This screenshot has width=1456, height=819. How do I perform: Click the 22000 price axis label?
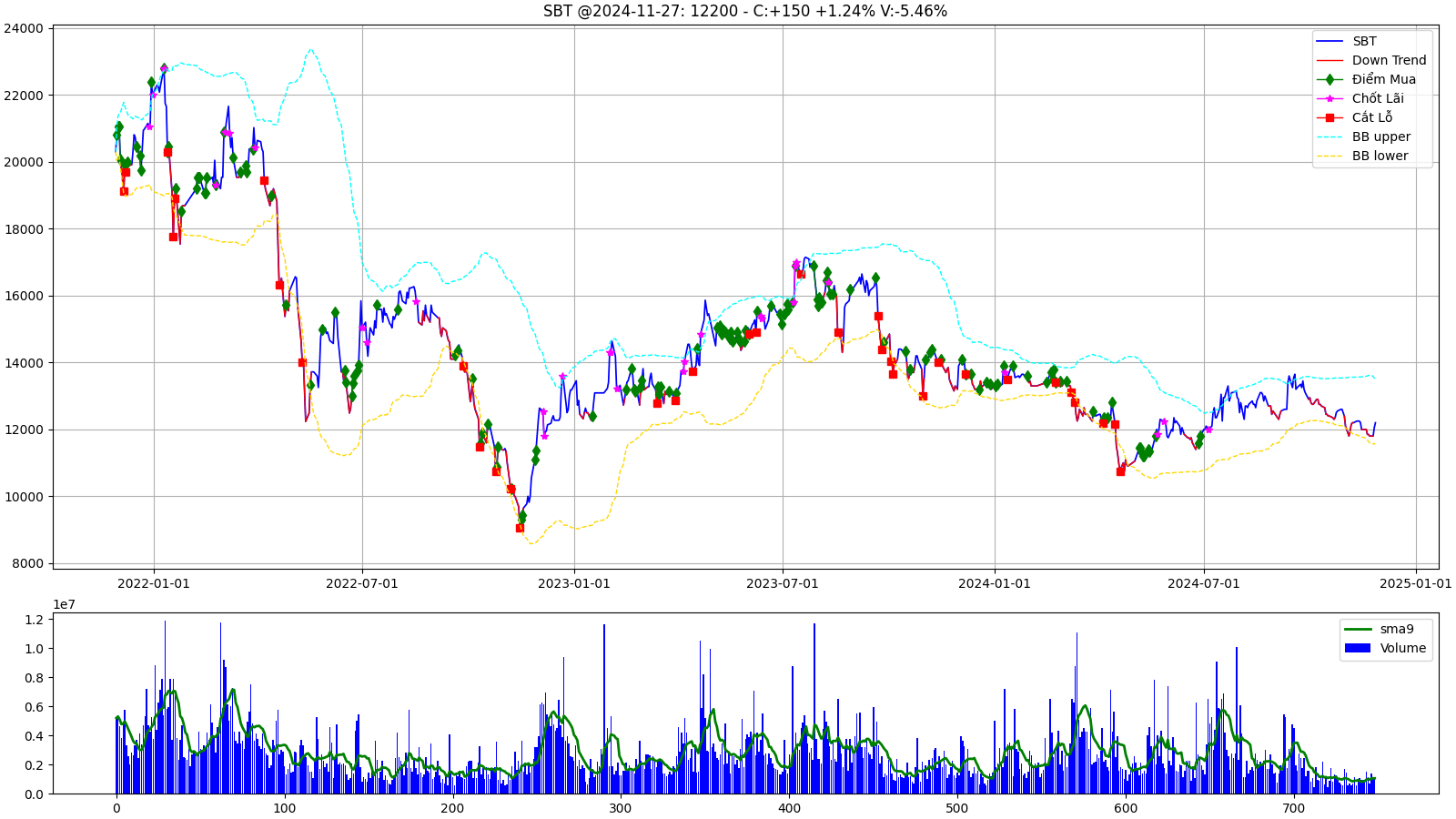point(24,96)
